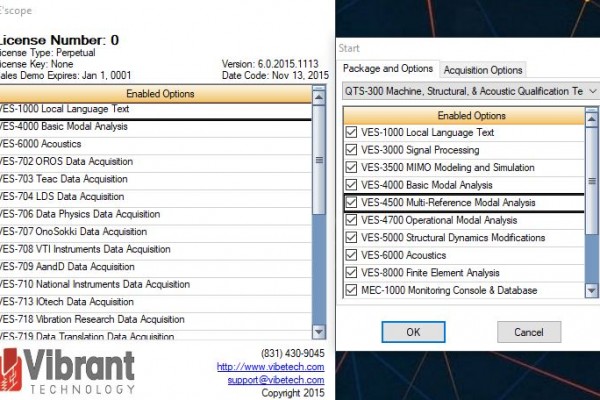The width and height of the screenshot is (600, 400).
Task: Disable VES-4500 Multi-Reference Modal Analysis option
Action: pos(350,202)
